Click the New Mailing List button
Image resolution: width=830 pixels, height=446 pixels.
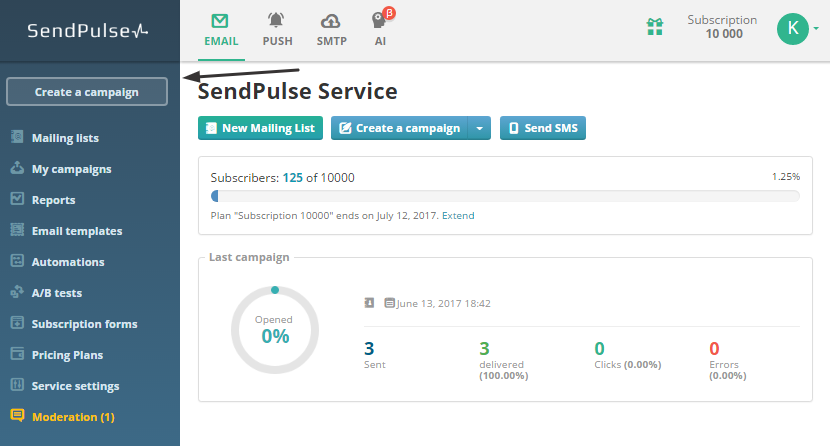(x=260, y=128)
